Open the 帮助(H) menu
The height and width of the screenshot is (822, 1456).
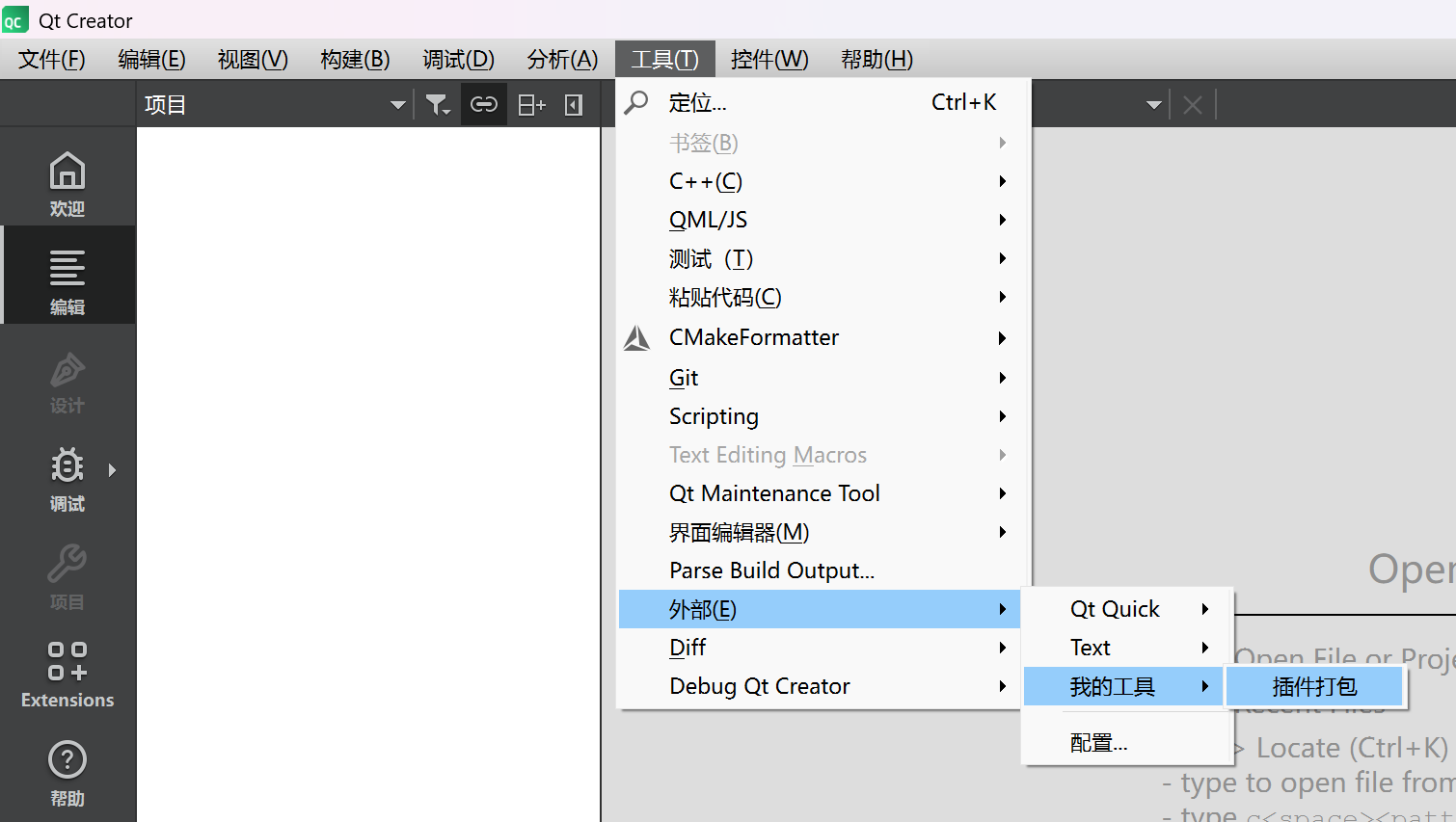click(876, 59)
